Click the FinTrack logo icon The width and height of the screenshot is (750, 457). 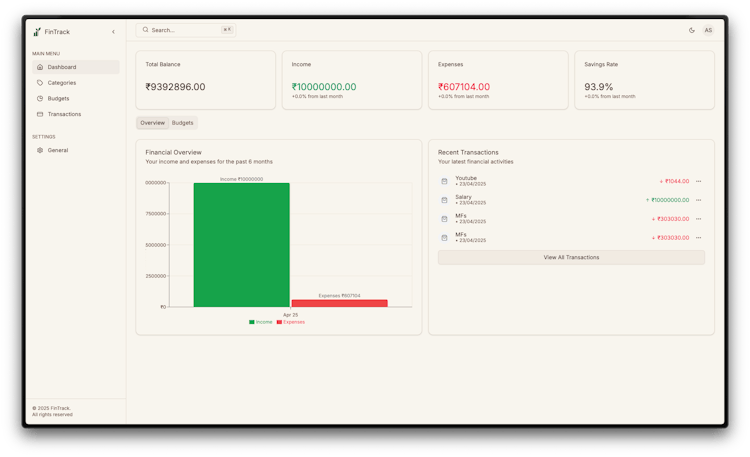[x=37, y=32]
